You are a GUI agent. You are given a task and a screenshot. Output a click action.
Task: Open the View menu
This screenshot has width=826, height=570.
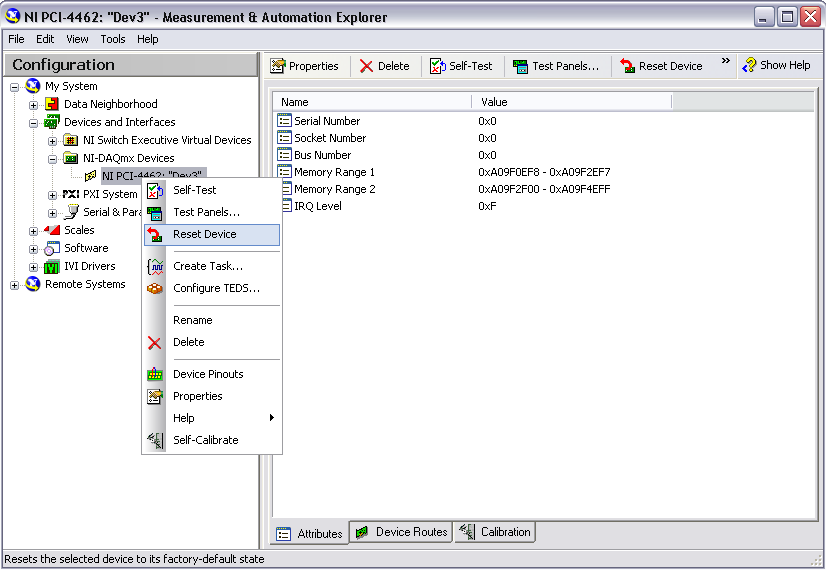pos(77,39)
